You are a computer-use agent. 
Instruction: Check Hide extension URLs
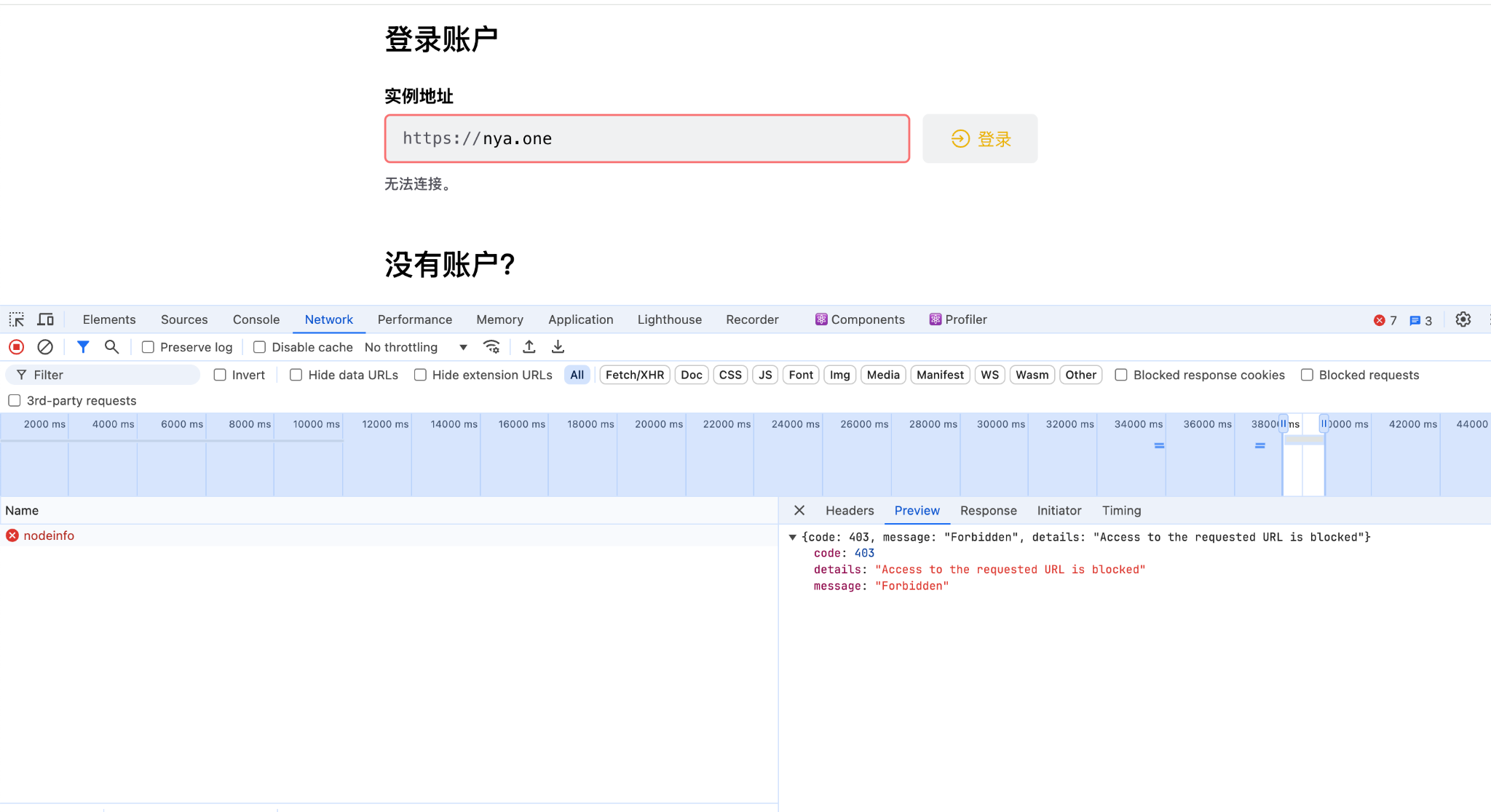pyautogui.click(x=421, y=375)
